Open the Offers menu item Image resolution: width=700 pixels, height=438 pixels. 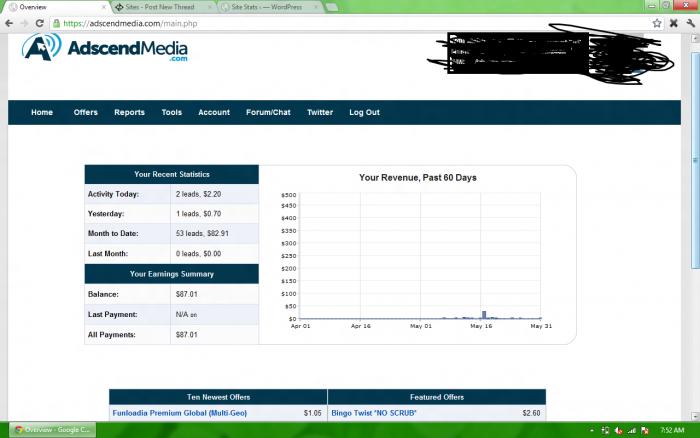coord(86,113)
